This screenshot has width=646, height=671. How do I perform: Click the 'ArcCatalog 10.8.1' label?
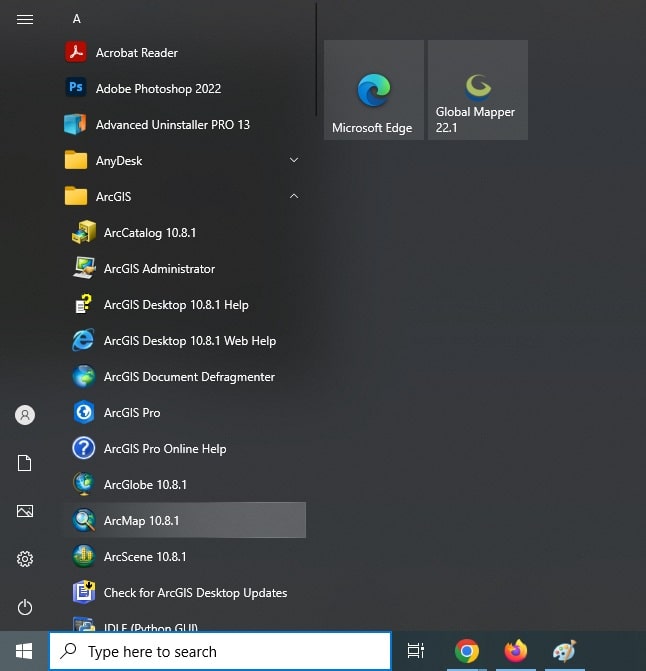tap(150, 232)
